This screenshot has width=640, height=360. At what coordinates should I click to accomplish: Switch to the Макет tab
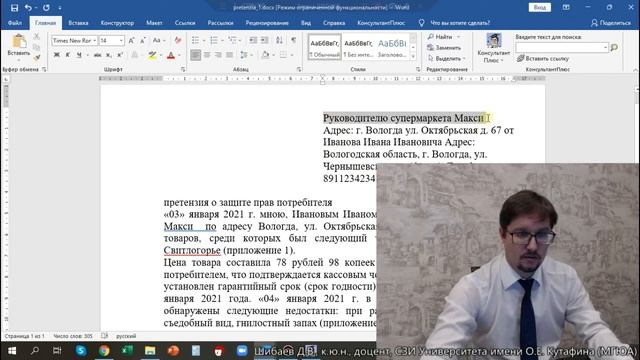coord(154,23)
